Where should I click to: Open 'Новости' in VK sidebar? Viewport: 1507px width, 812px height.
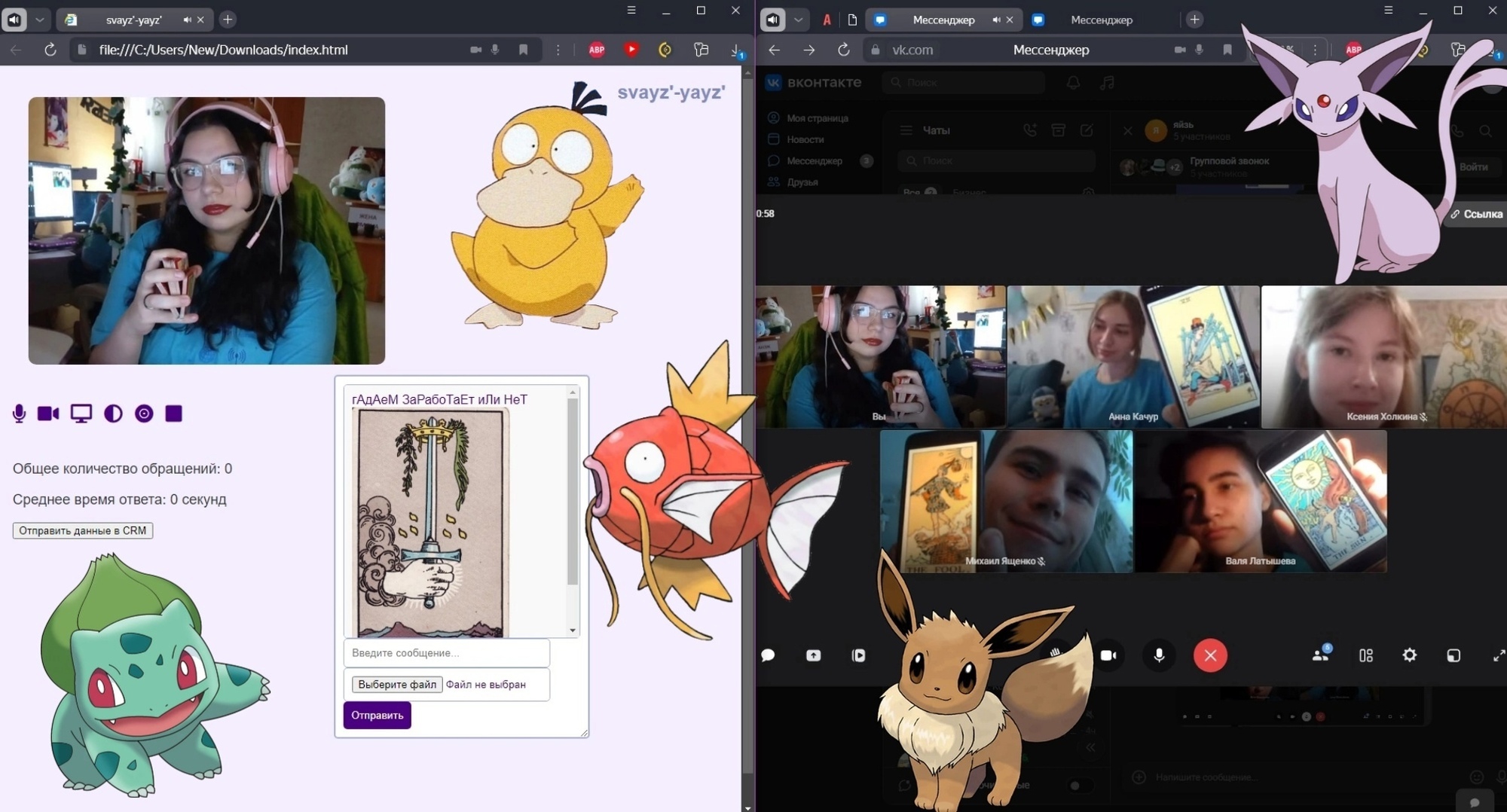pyautogui.click(x=796, y=139)
